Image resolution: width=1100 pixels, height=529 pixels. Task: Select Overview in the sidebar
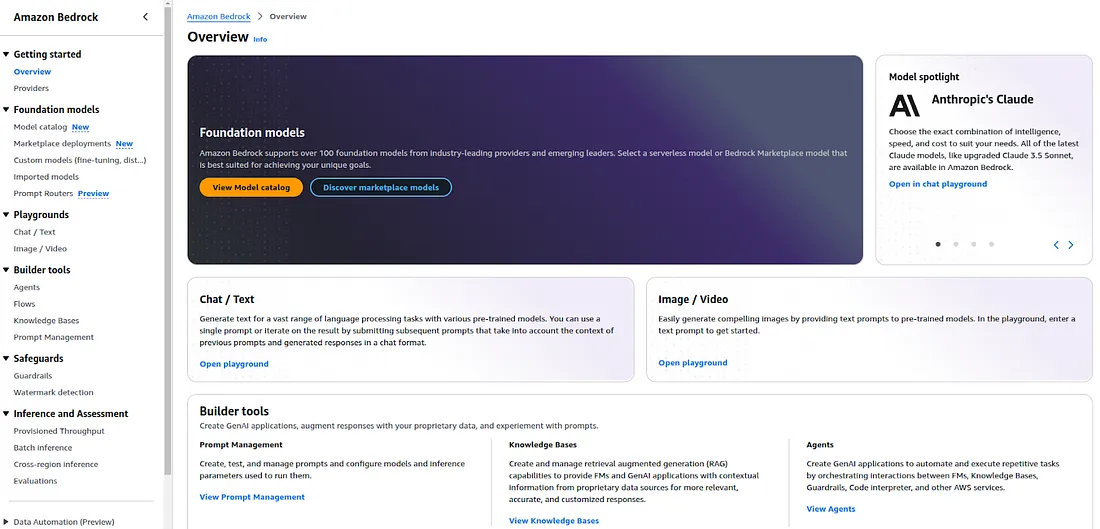pos(32,72)
